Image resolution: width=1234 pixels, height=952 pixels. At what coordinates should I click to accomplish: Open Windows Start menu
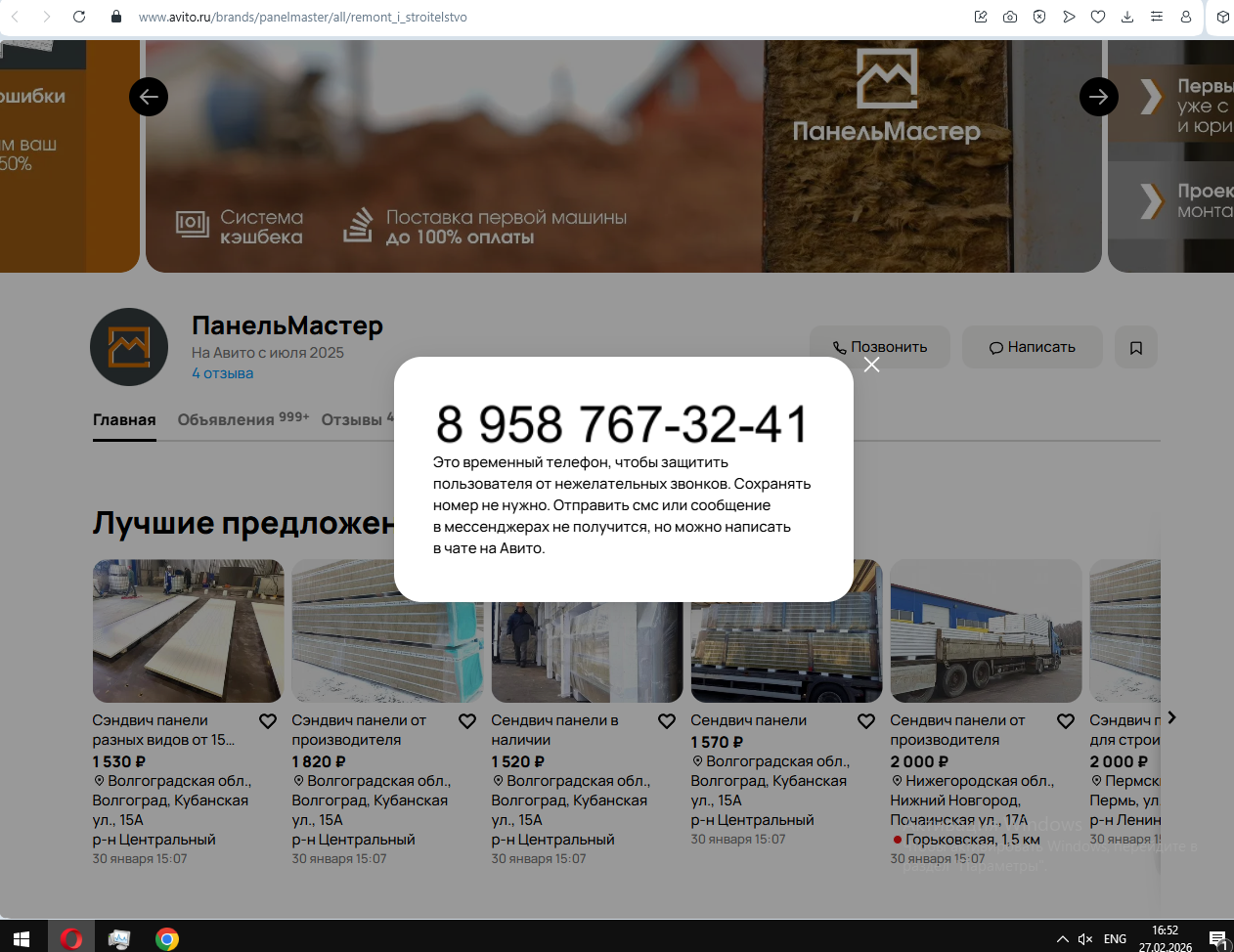pyautogui.click(x=22, y=938)
